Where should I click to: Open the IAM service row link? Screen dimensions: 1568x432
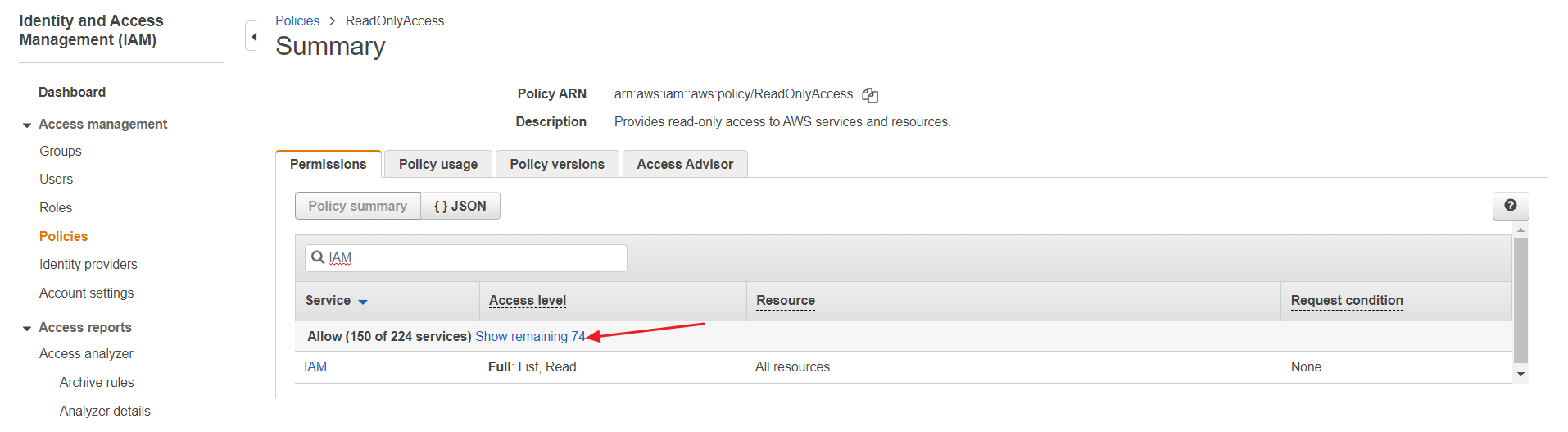point(315,366)
